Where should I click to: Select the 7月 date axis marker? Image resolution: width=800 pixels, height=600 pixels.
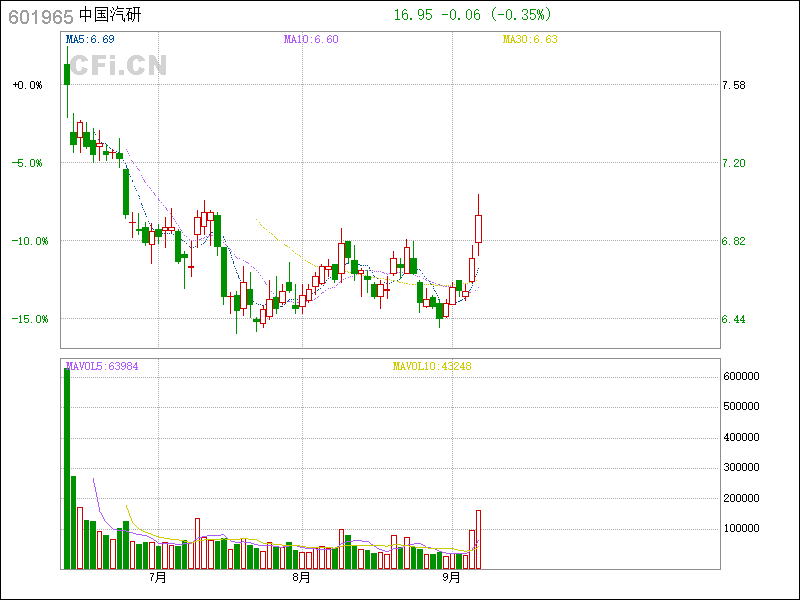point(157,578)
